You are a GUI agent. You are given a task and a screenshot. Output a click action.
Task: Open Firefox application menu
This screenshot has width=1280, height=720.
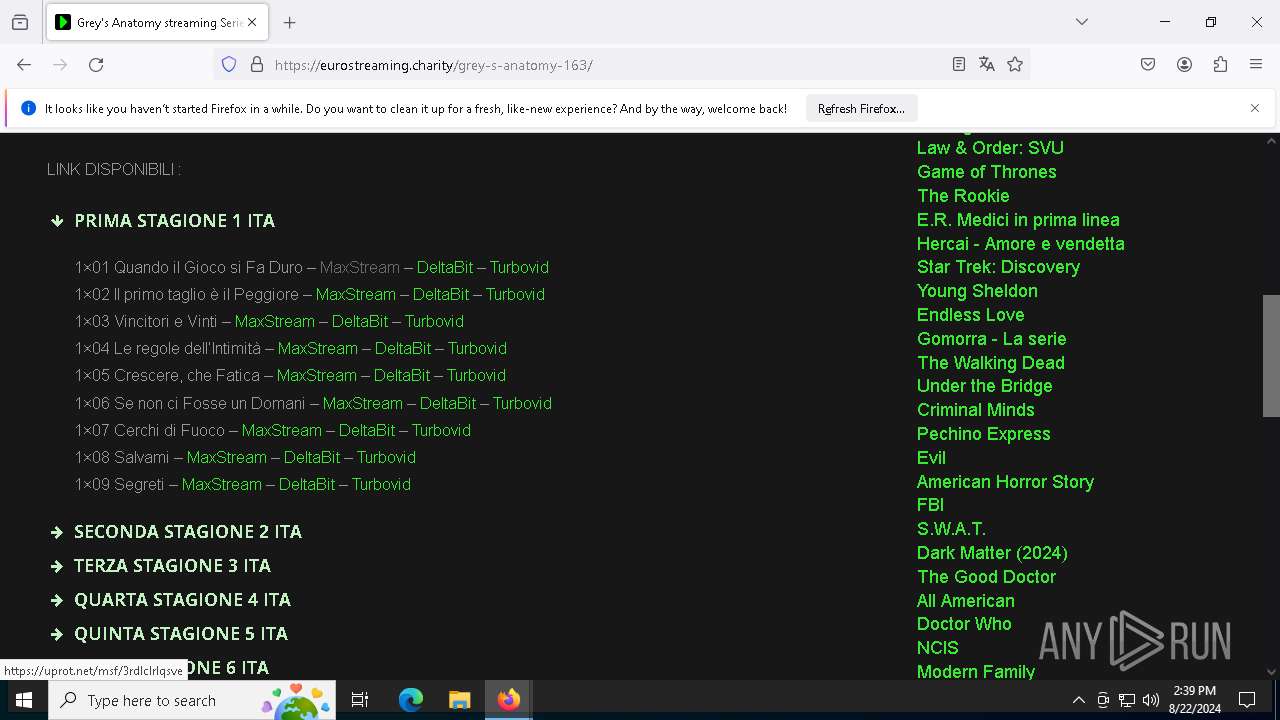click(x=1256, y=64)
